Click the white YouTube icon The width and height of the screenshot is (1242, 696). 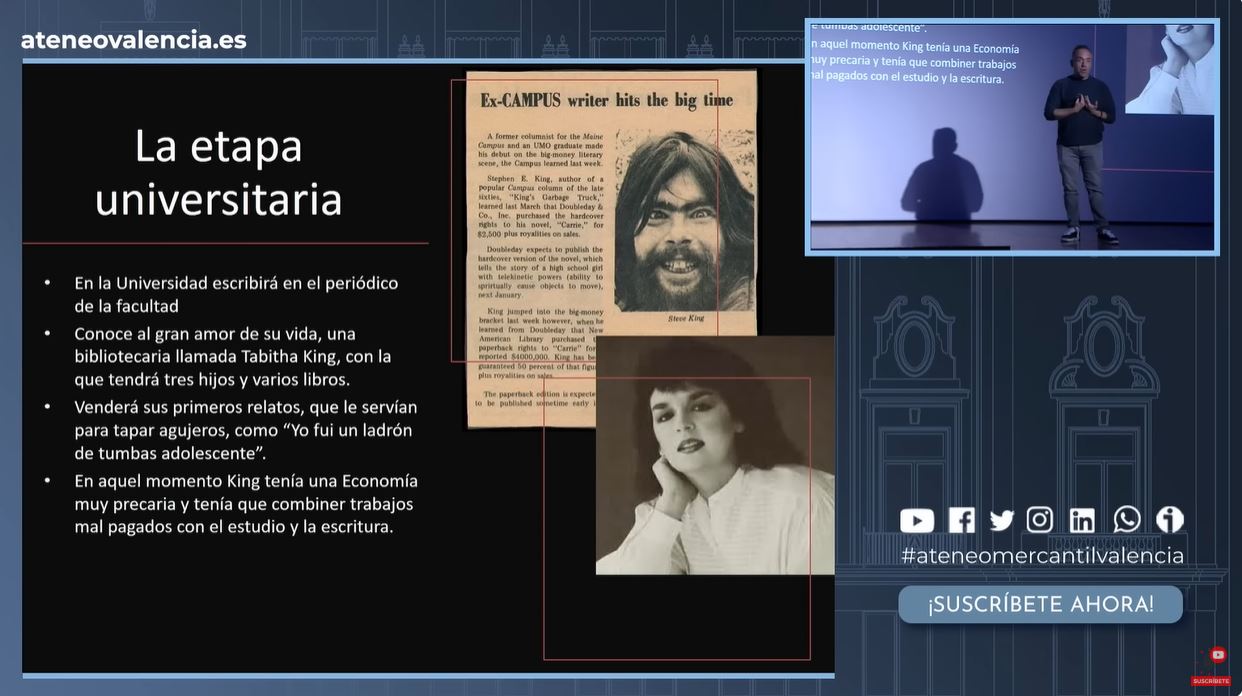917,521
